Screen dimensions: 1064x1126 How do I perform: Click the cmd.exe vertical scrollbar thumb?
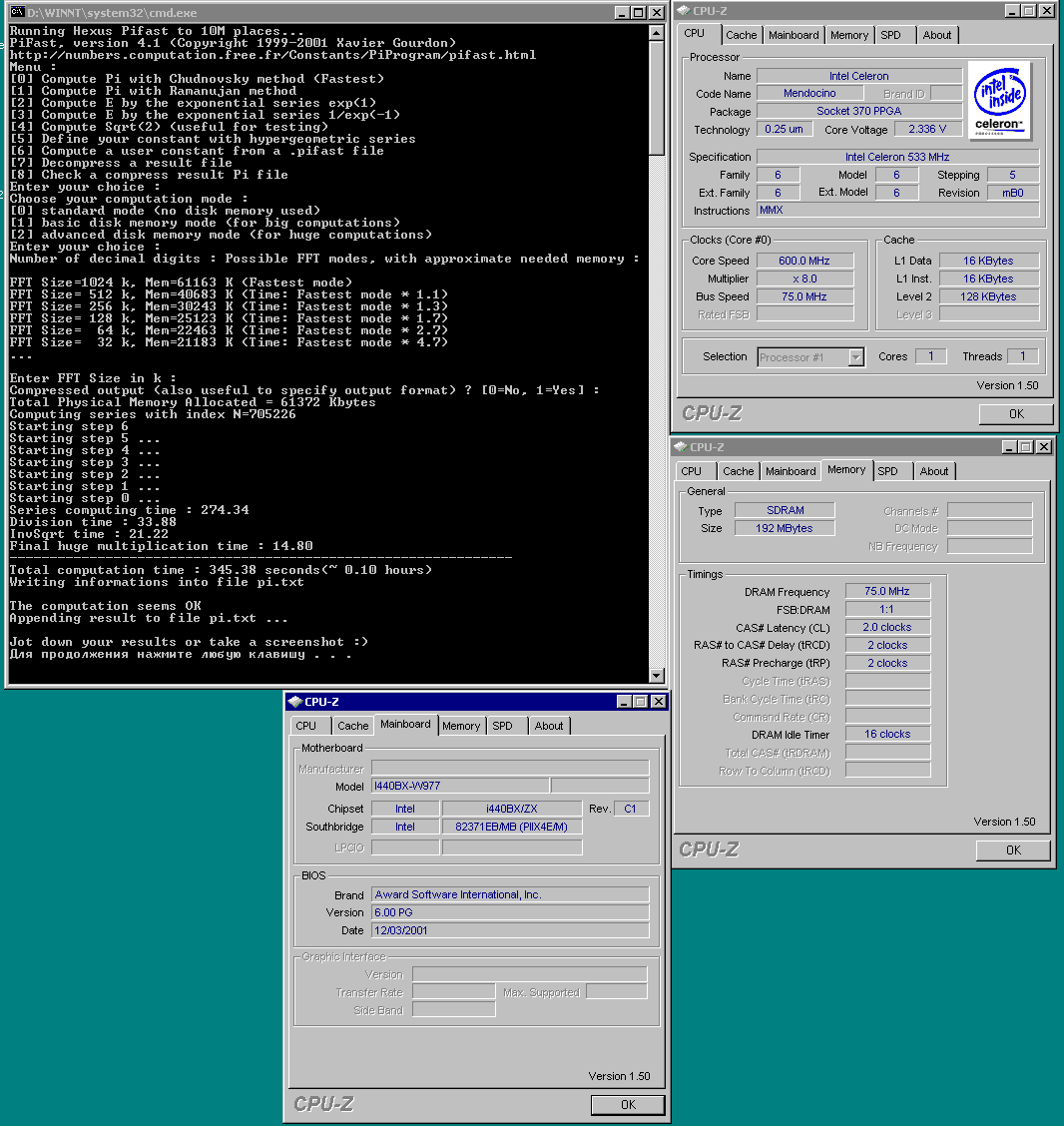(656, 97)
